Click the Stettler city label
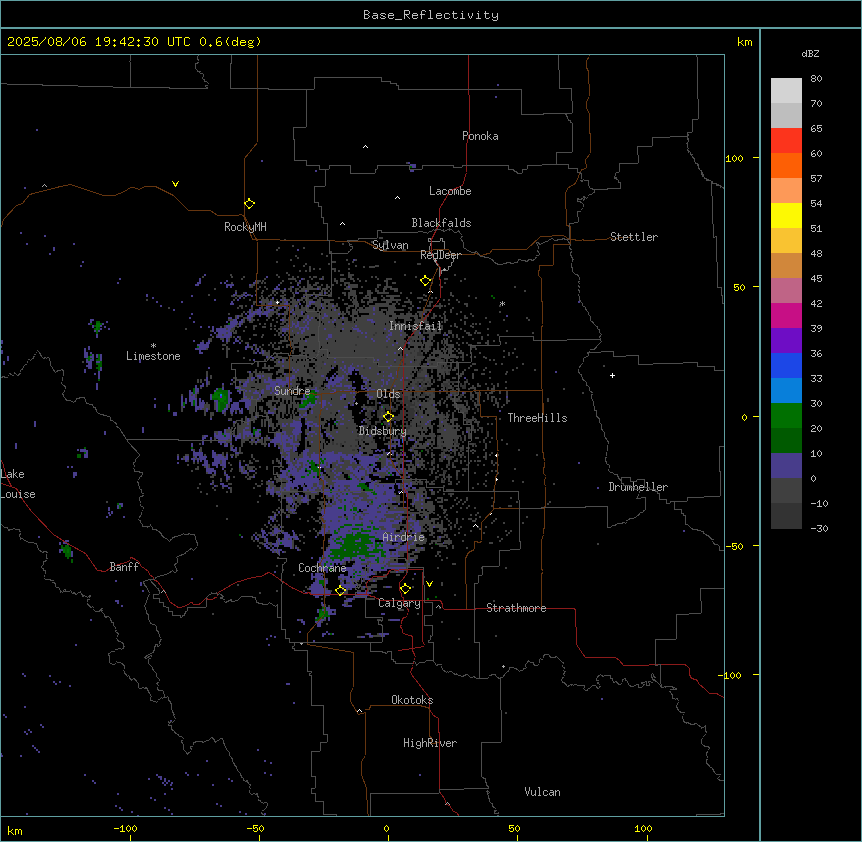This screenshot has width=862, height=842. tap(634, 237)
